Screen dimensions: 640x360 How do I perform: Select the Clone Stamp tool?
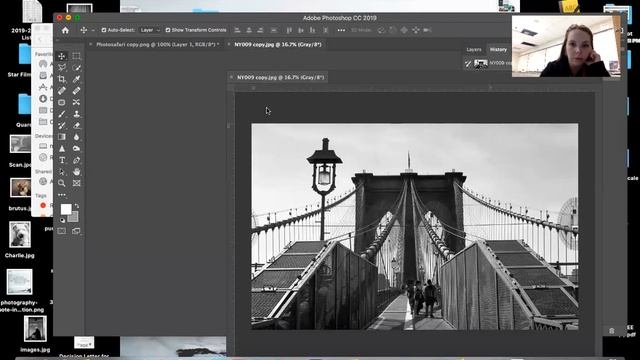coord(76,114)
